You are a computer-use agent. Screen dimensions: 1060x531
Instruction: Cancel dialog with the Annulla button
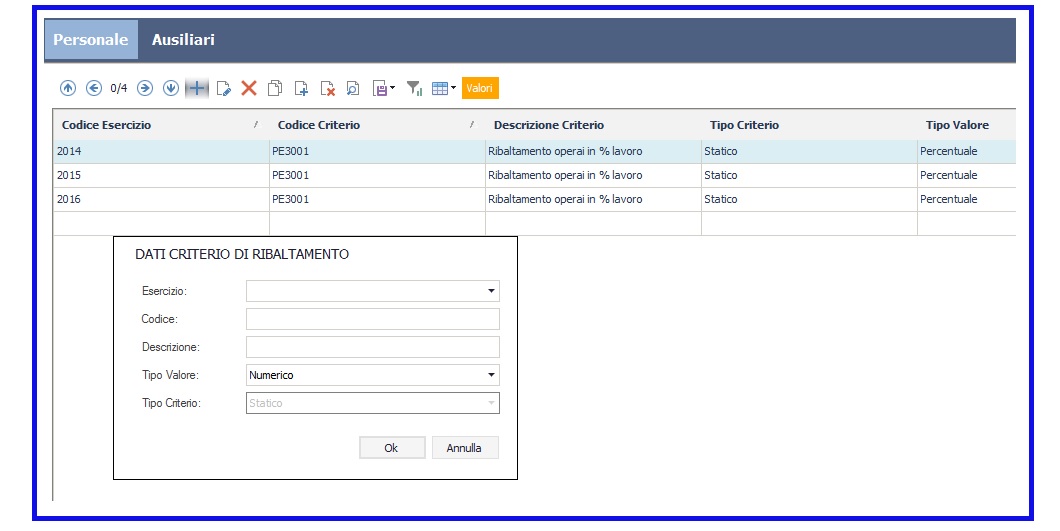pyautogui.click(x=465, y=448)
